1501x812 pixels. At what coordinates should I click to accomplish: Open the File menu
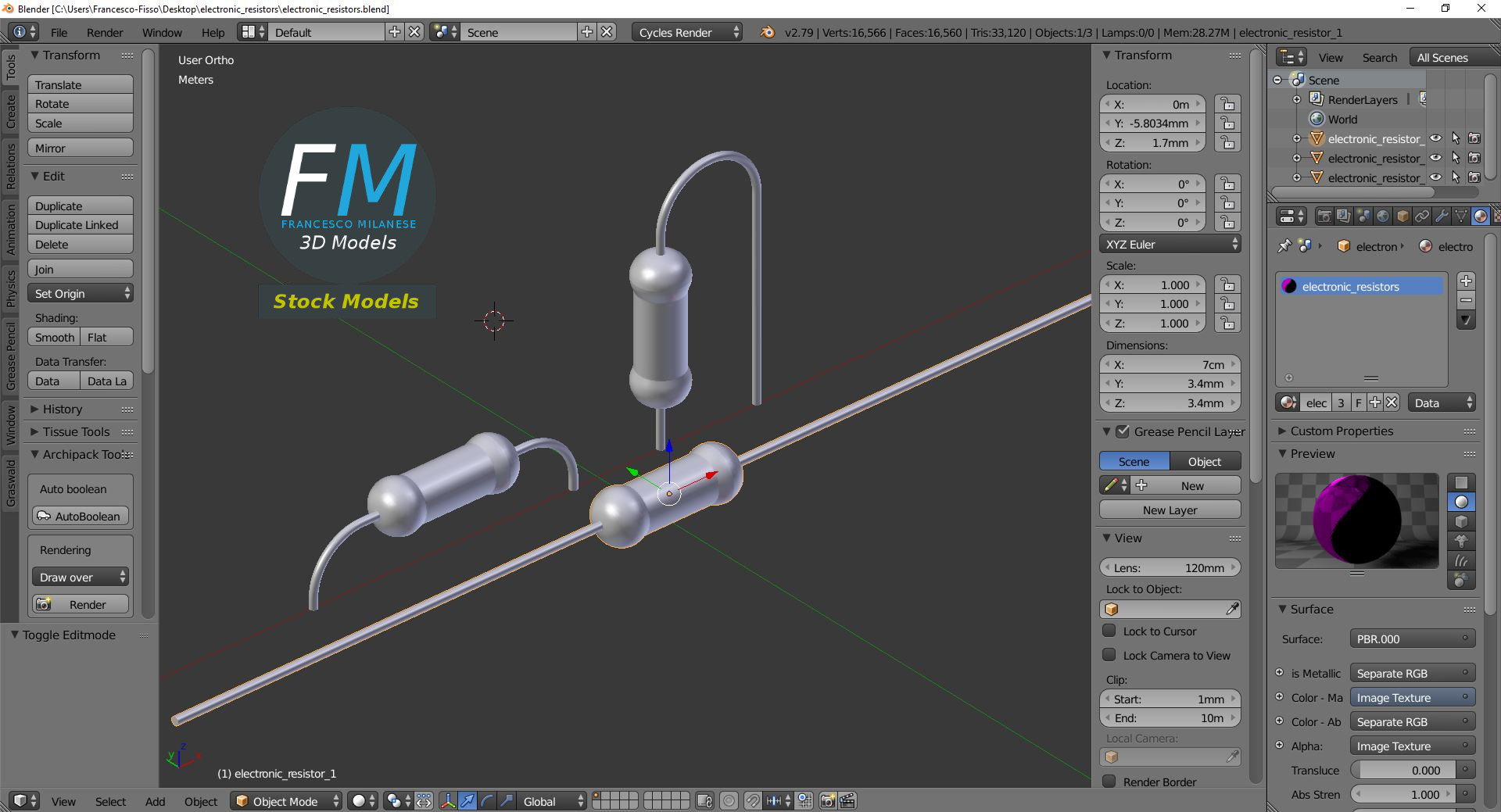(x=59, y=32)
